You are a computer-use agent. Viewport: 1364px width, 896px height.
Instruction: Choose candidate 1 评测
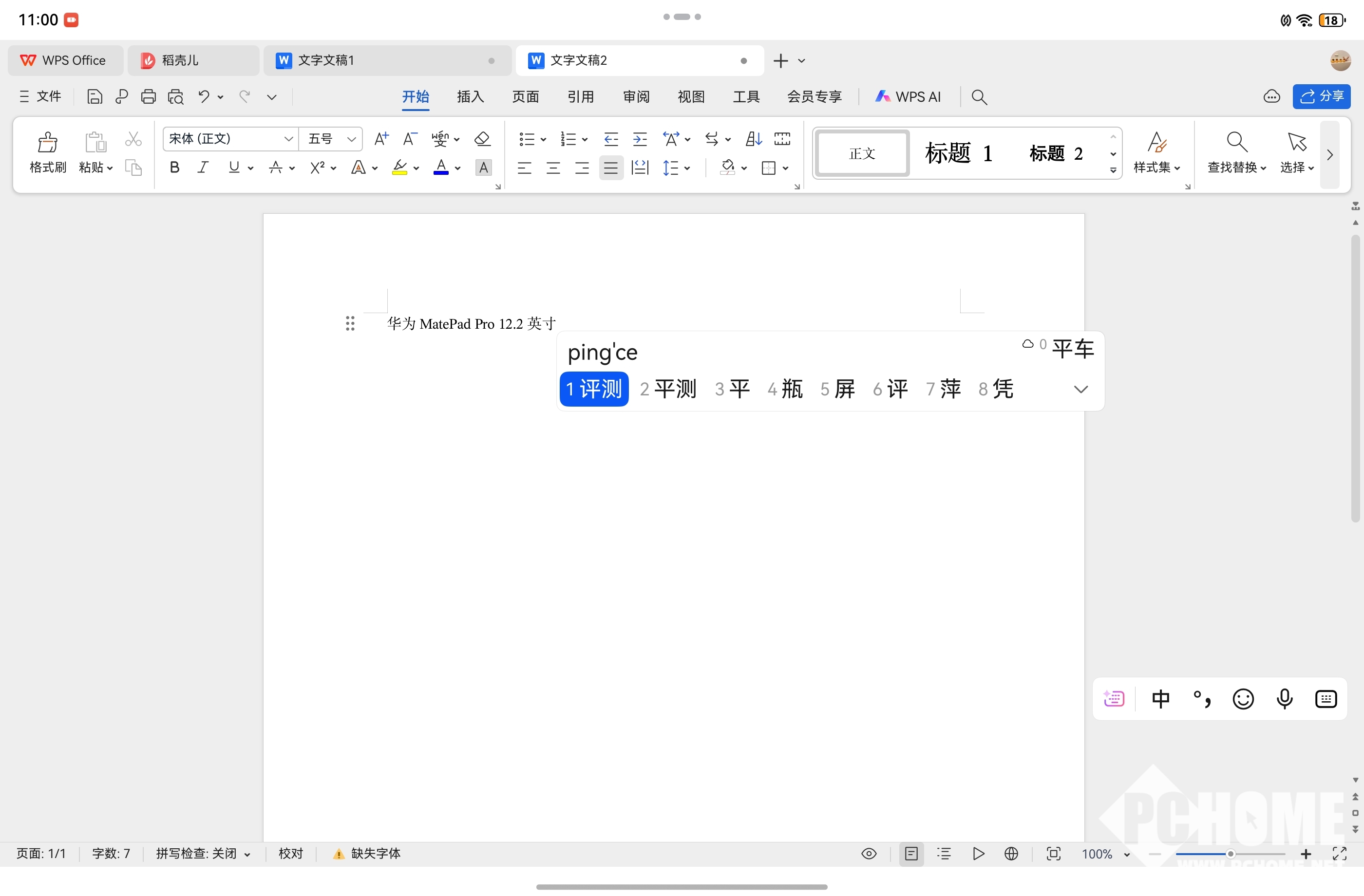594,390
